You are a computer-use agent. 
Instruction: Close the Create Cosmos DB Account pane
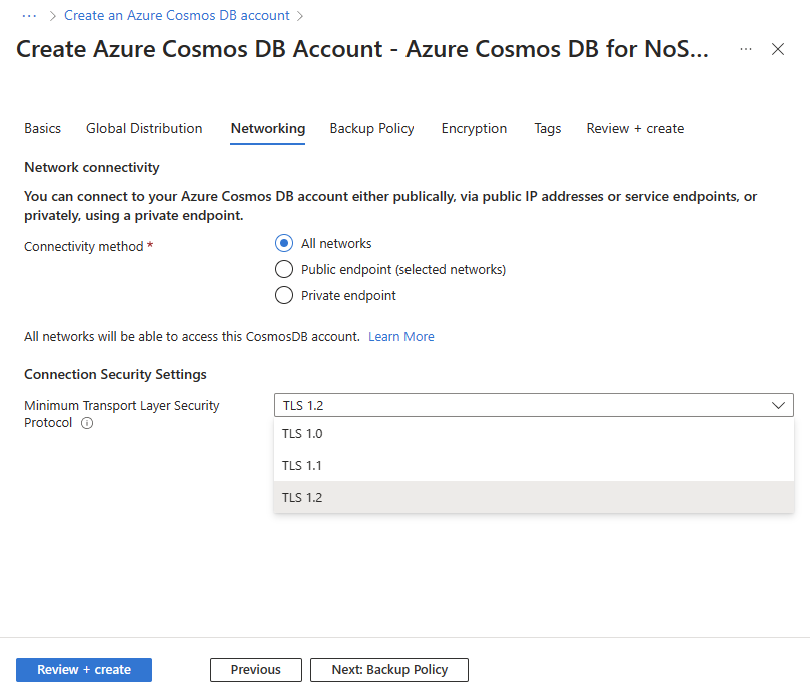coord(778,49)
